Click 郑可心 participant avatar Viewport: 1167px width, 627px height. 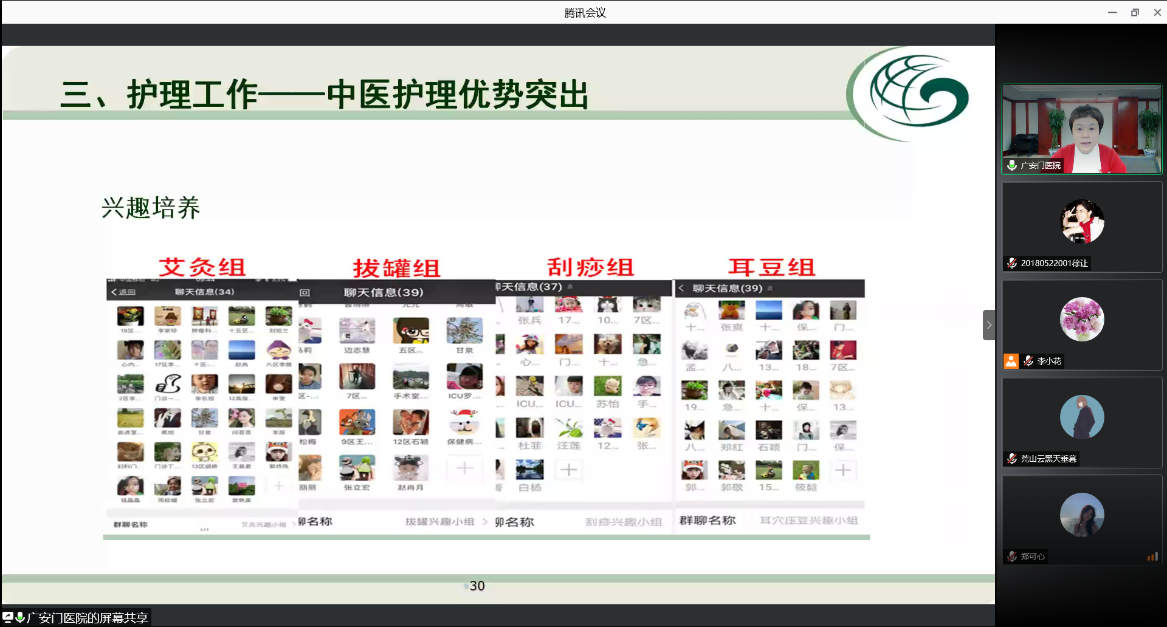pos(1082,515)
